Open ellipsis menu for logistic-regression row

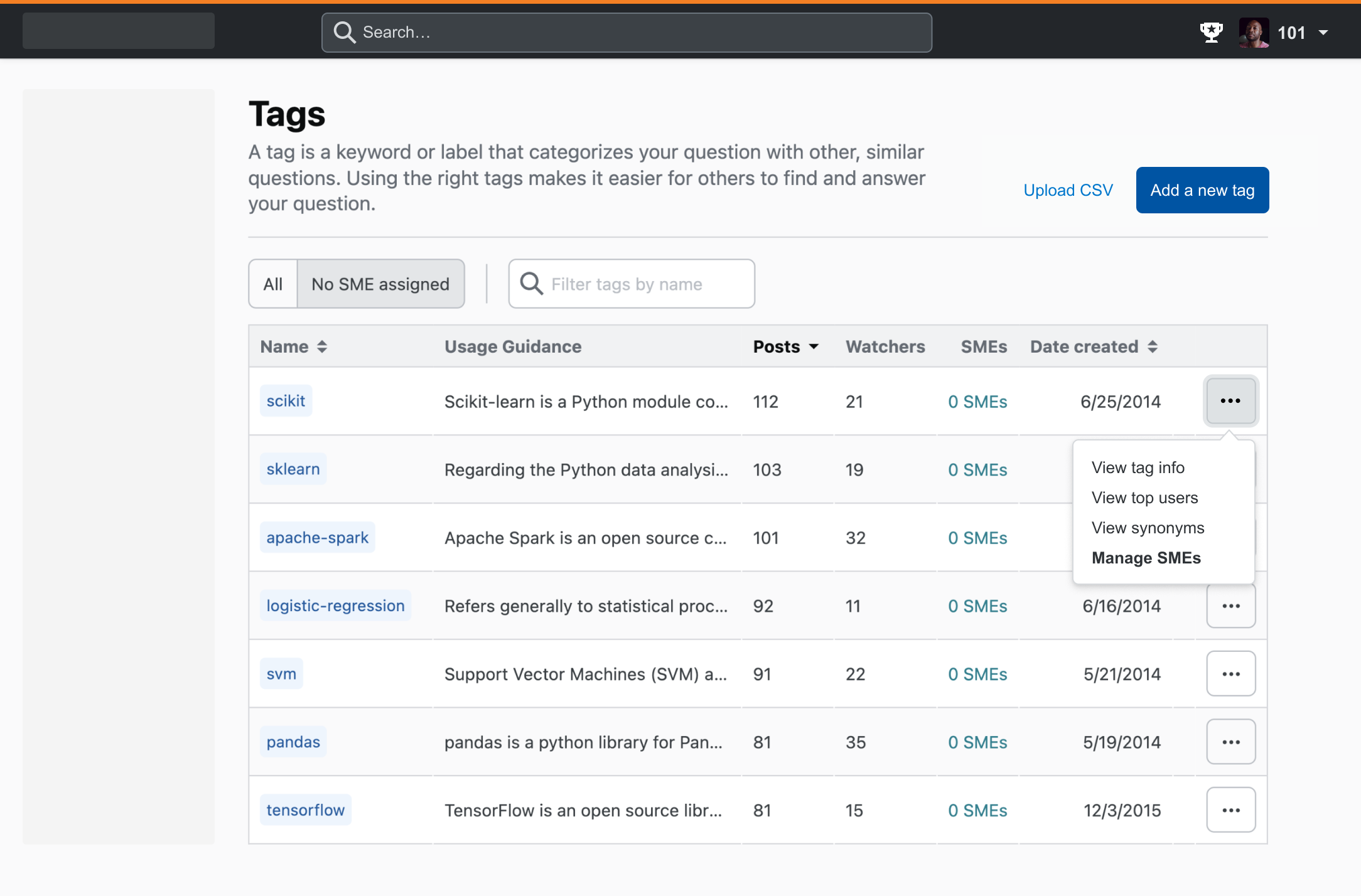tap(1230, 605)
